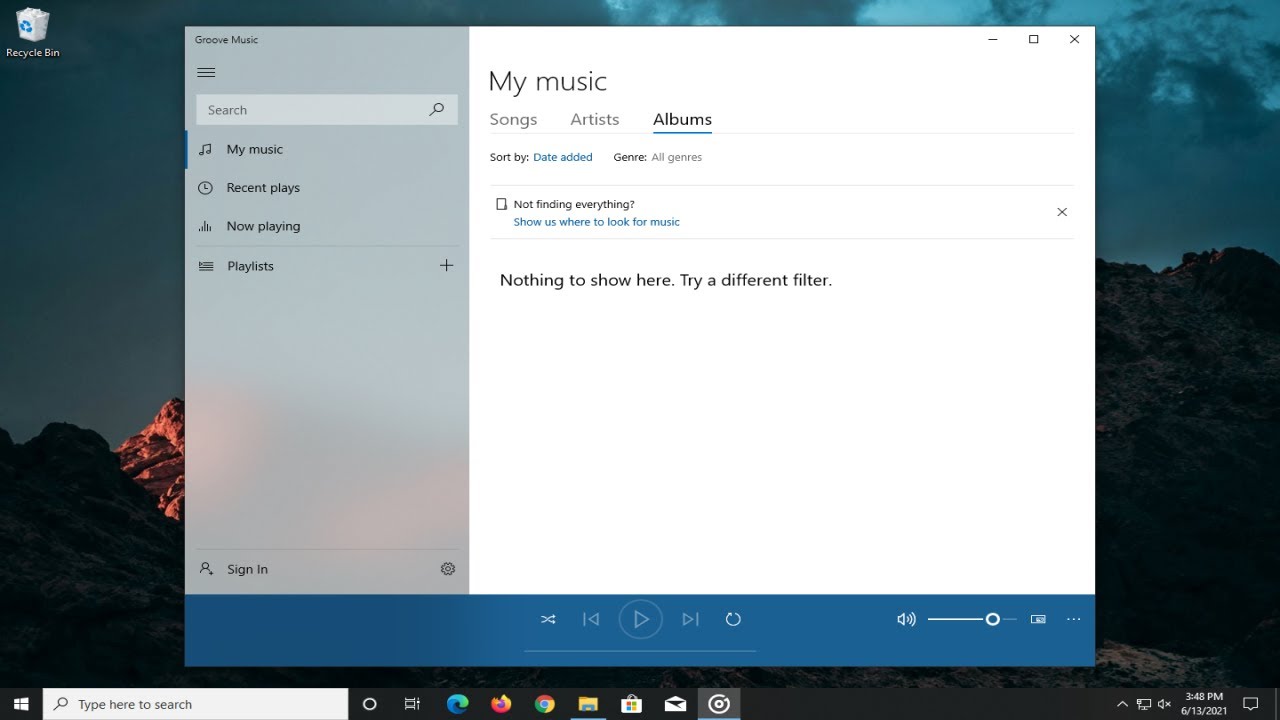
Task: Maximize the Groove Music window
Action: tap(1033, 39)
